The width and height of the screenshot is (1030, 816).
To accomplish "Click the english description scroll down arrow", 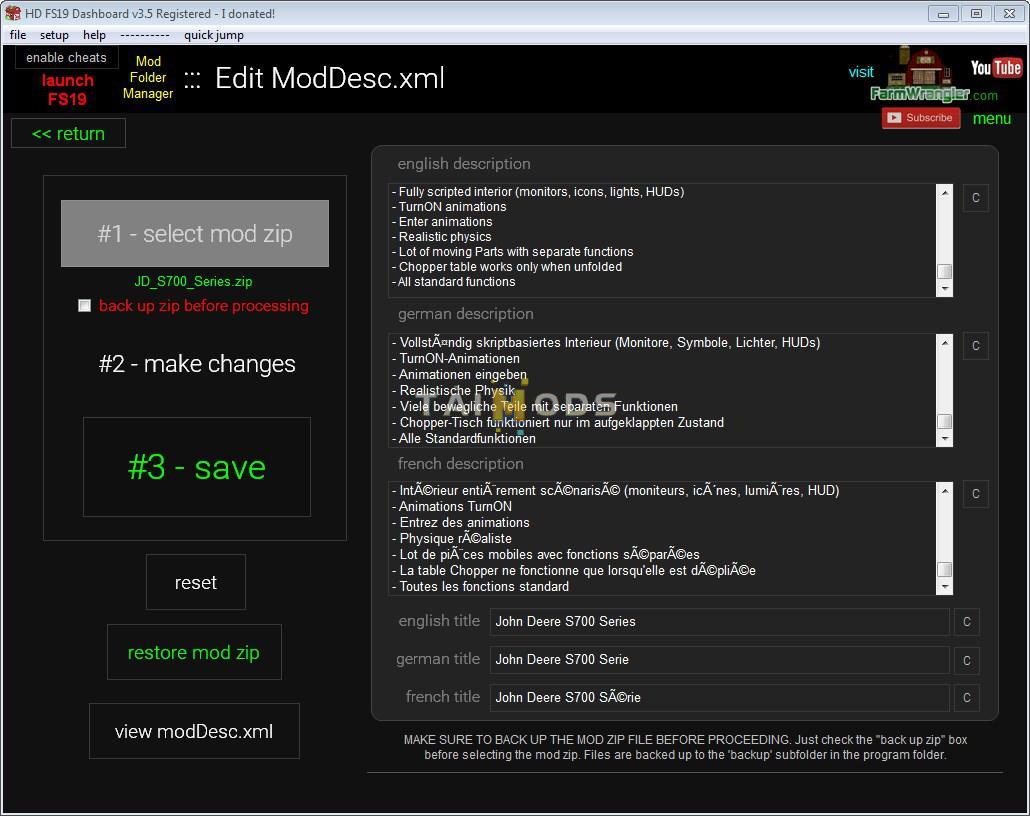I will (x=945, y=288).
